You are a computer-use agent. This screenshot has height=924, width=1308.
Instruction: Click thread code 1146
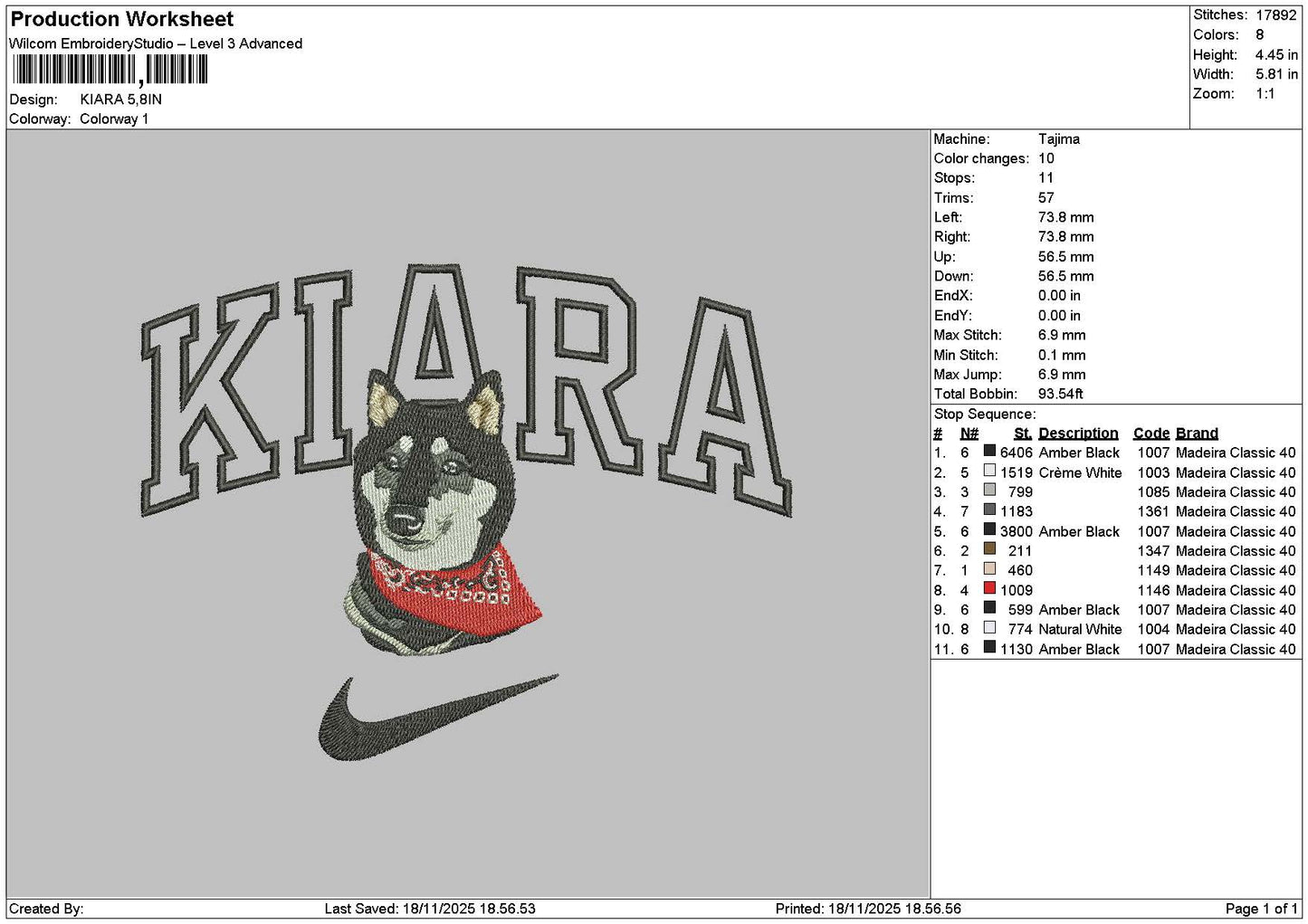tap(1153, 590)
